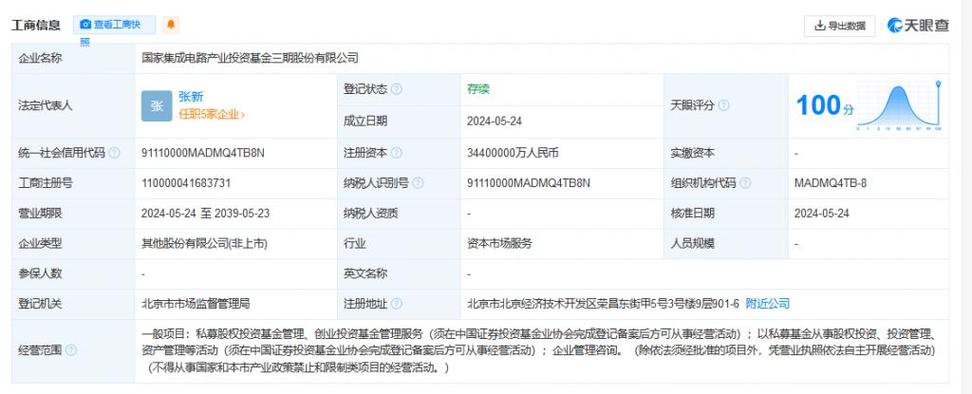Click help icon next to 纳税人识别号
This screenshot has height=394, width=972.
click(418, 183)
